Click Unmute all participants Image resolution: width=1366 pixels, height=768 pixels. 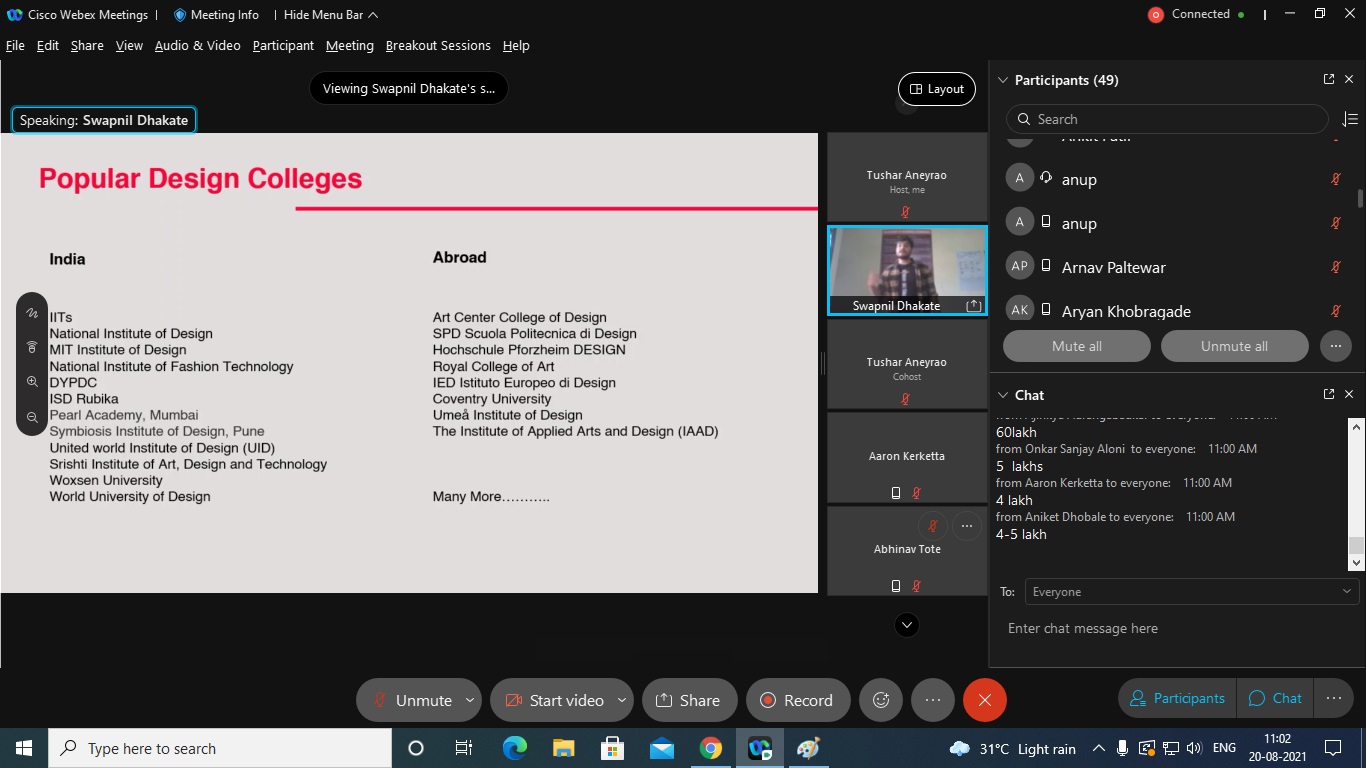tap(1234, 346)
